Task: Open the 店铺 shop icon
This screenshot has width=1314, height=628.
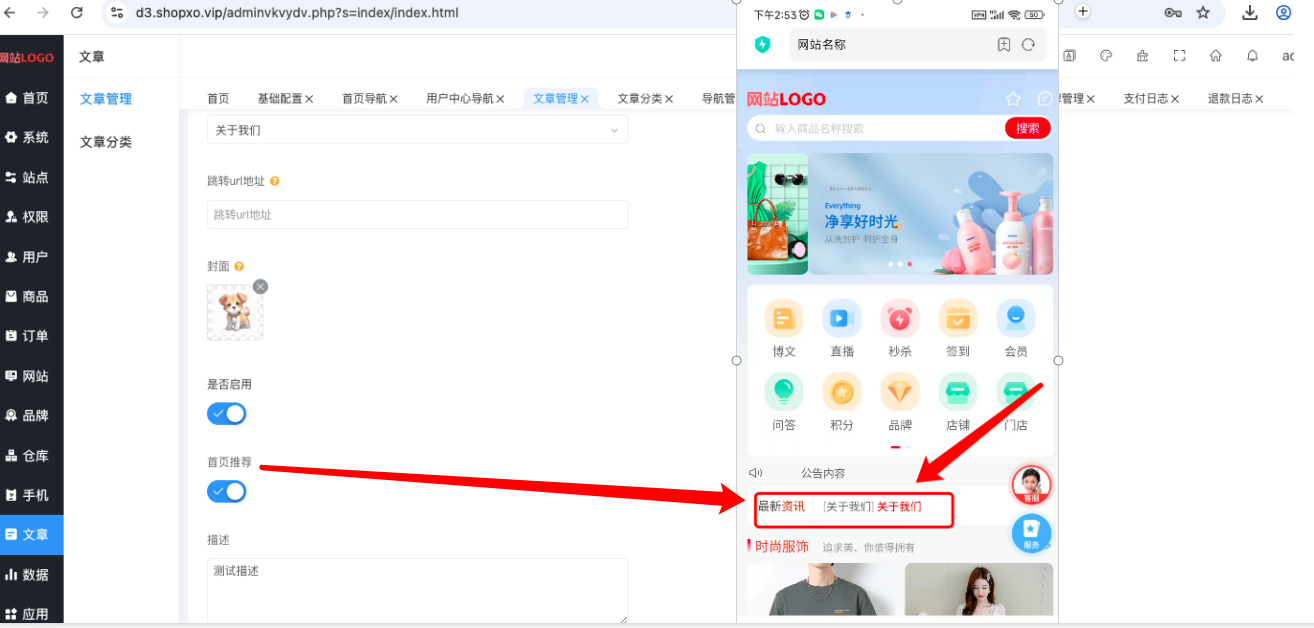Action: coord(958,392)
